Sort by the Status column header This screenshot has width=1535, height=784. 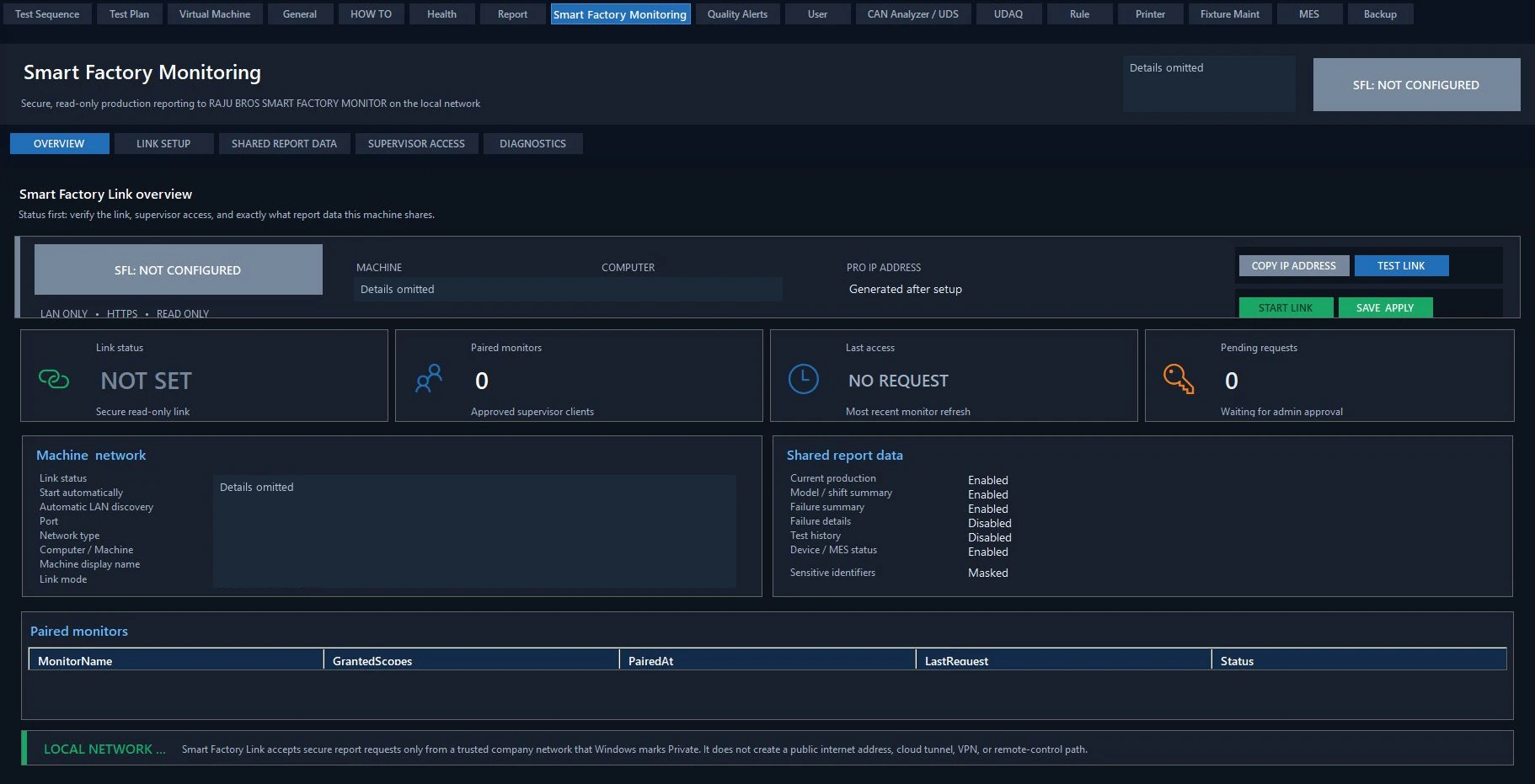pos(1359,660)
